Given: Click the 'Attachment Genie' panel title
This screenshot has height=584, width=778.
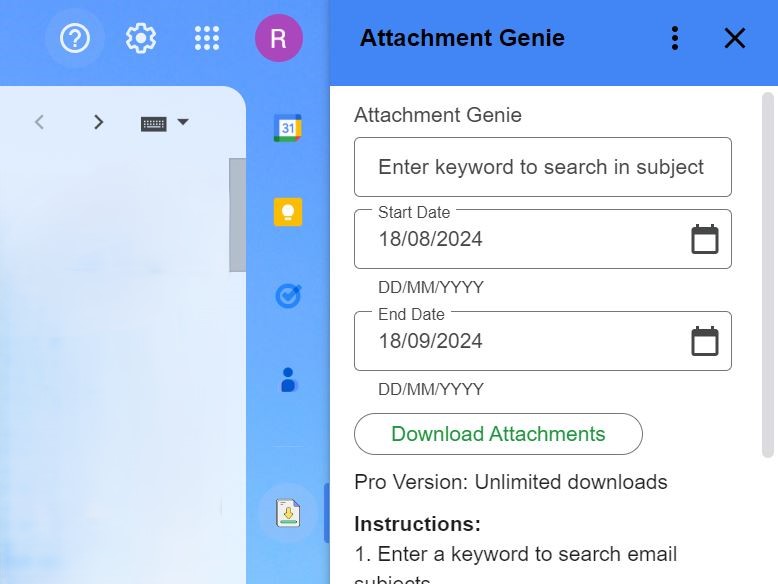Looking at the screenshot, I should point(462,38).
